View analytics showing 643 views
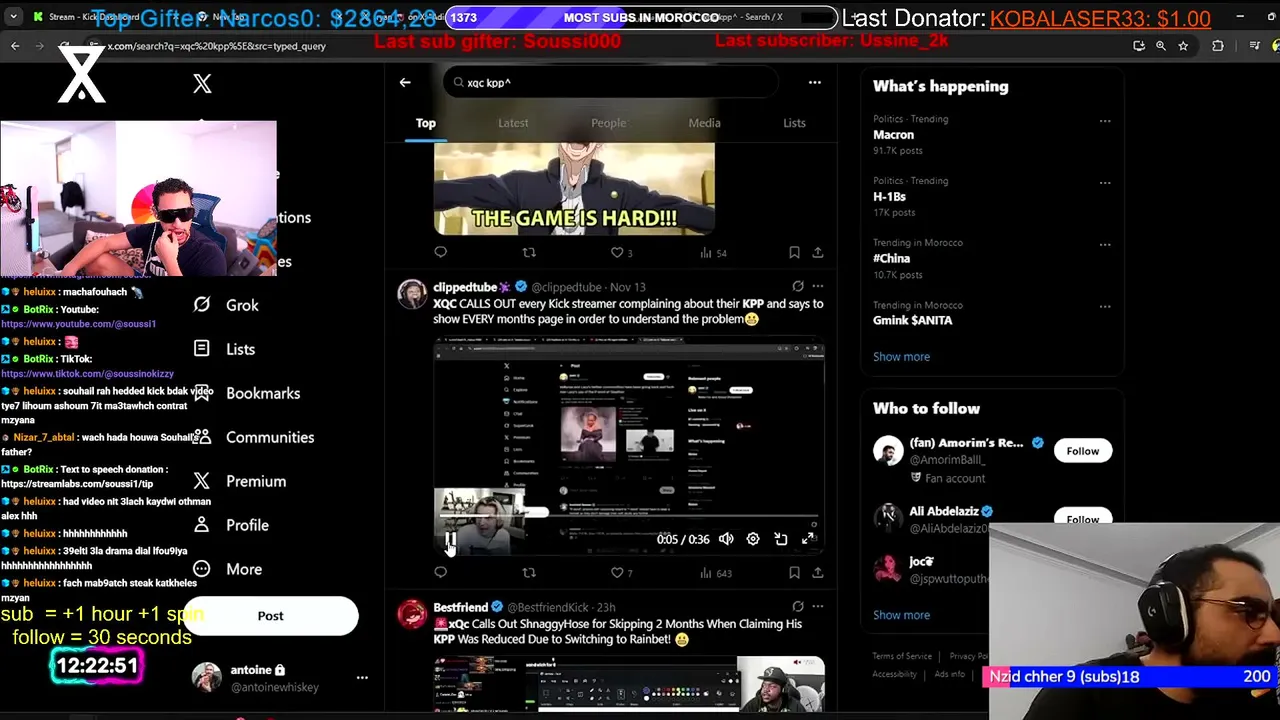1280x720 pixels. point(716,573)
